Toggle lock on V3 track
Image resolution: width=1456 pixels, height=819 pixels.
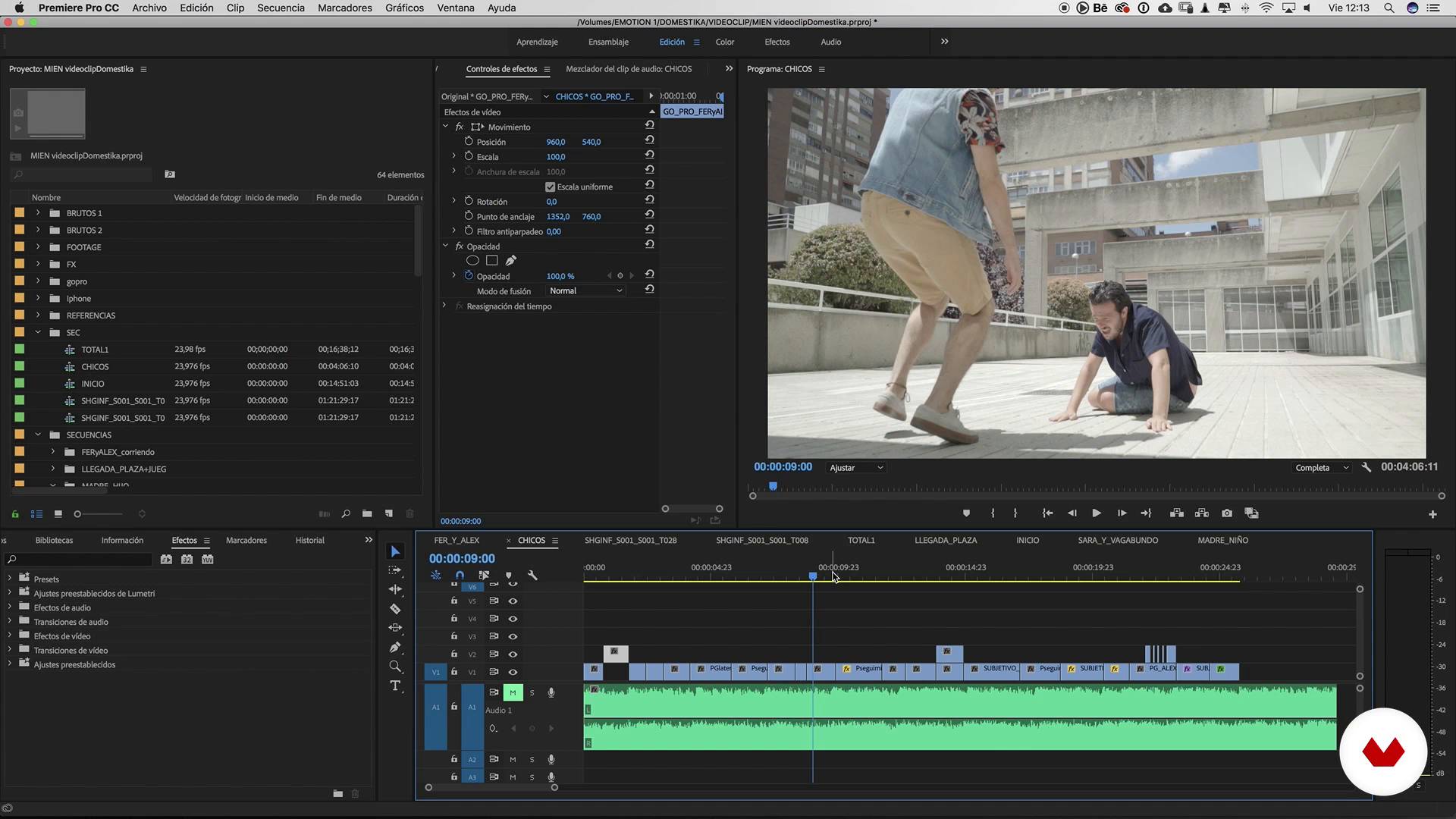point(453,636)
